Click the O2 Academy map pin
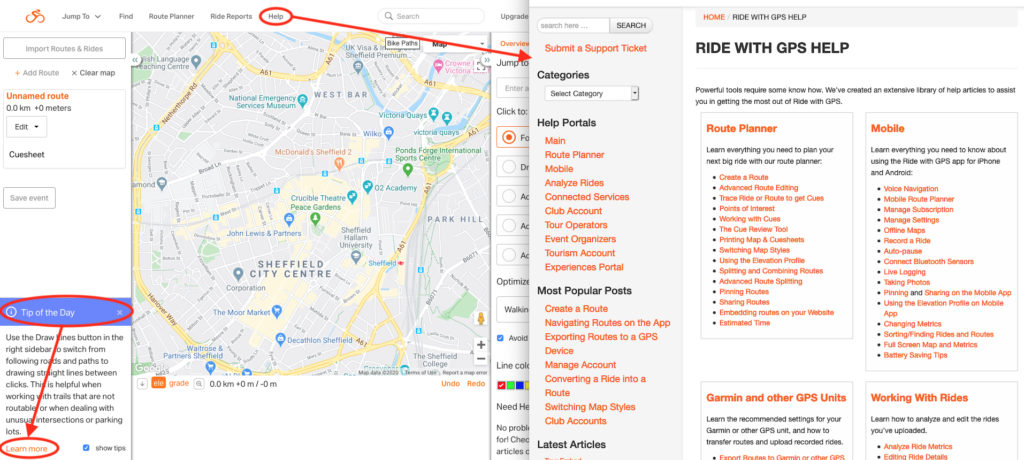This screenshot has height=460, width=1024. click(x=368, y=188)
